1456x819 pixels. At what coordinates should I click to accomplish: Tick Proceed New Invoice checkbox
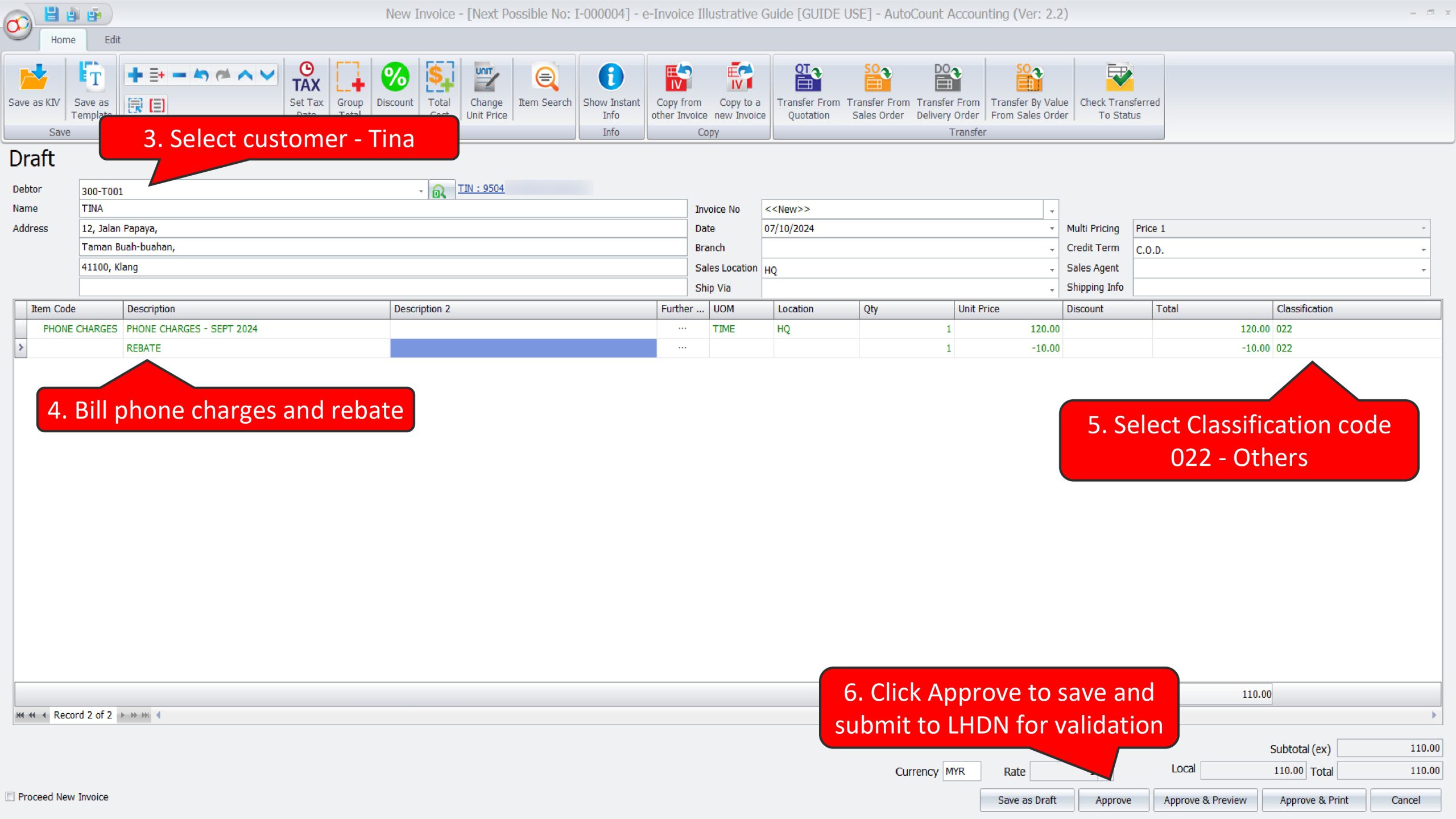10,797
